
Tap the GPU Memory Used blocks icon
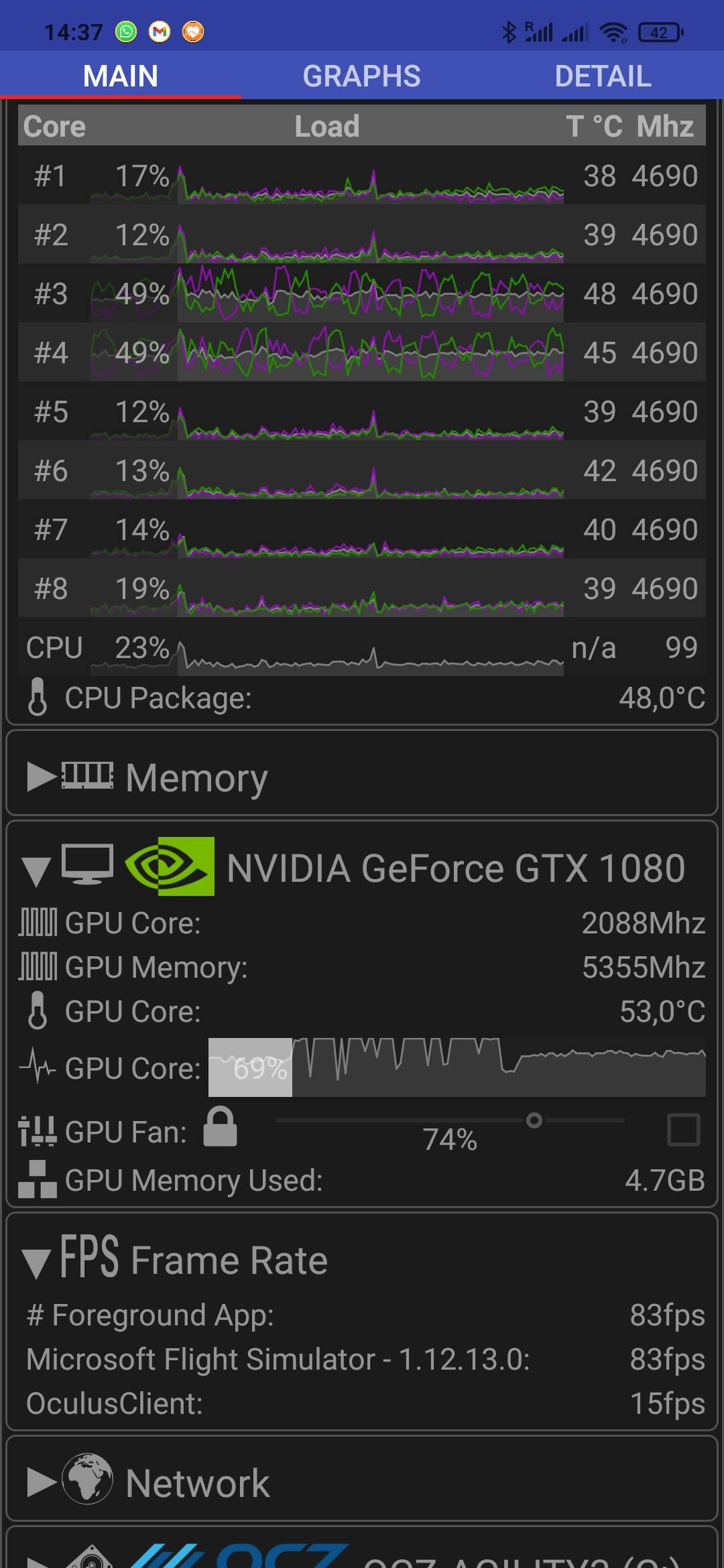pyautogui.click(x=38, y=1179)
